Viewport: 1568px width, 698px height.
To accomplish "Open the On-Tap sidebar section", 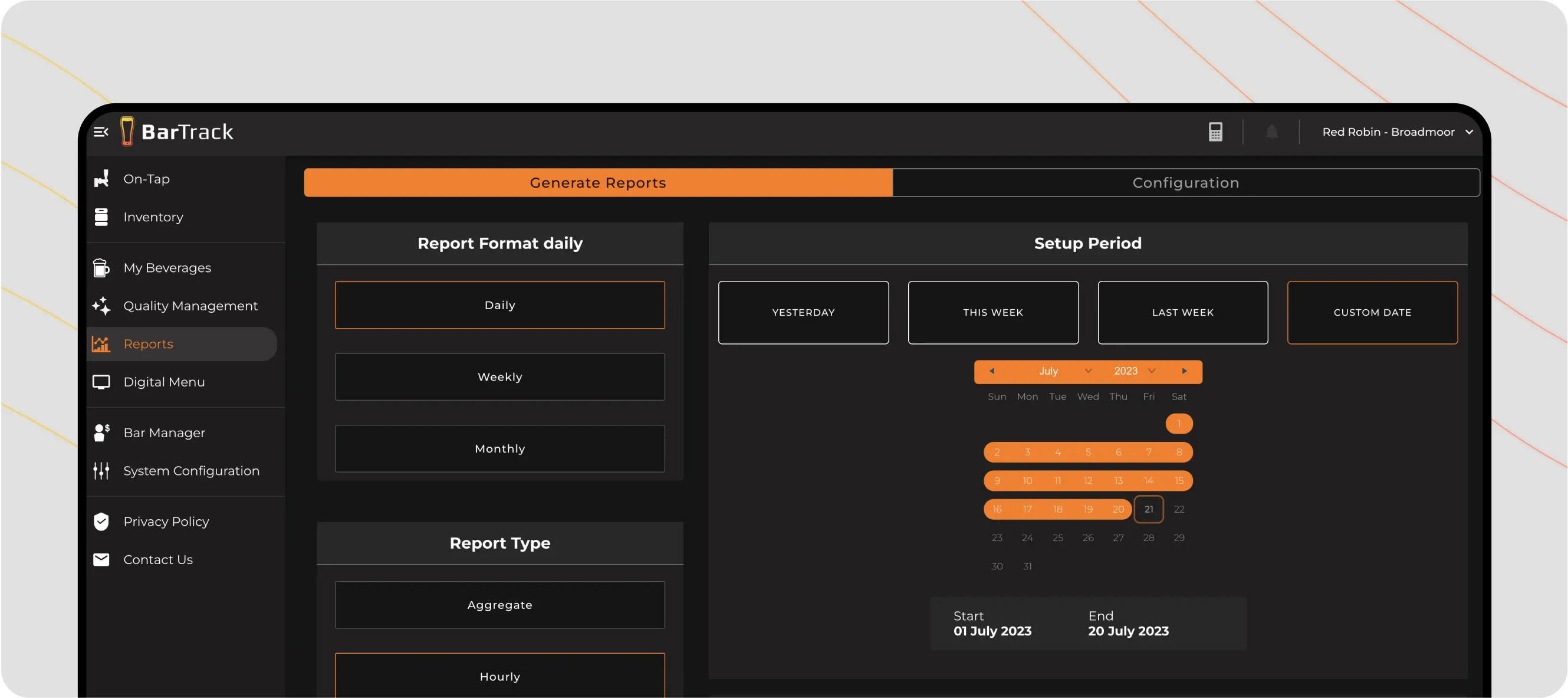I will [x=146, y=179].
